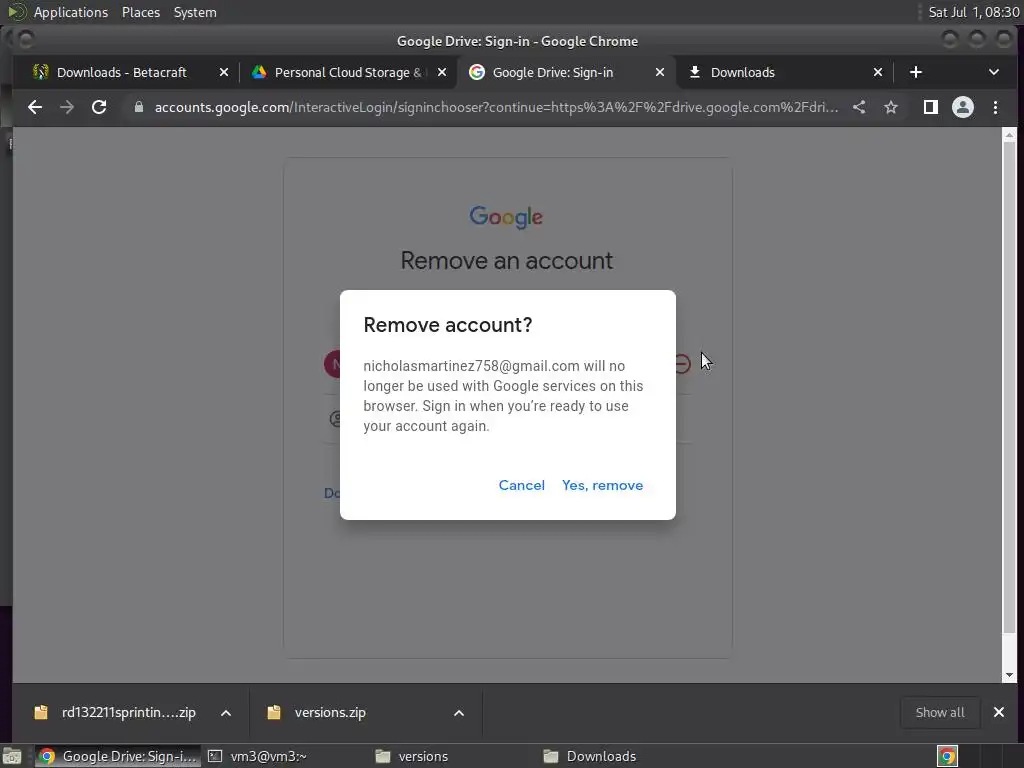Click the clock date Sat Jul 1

tap(973, 12)
